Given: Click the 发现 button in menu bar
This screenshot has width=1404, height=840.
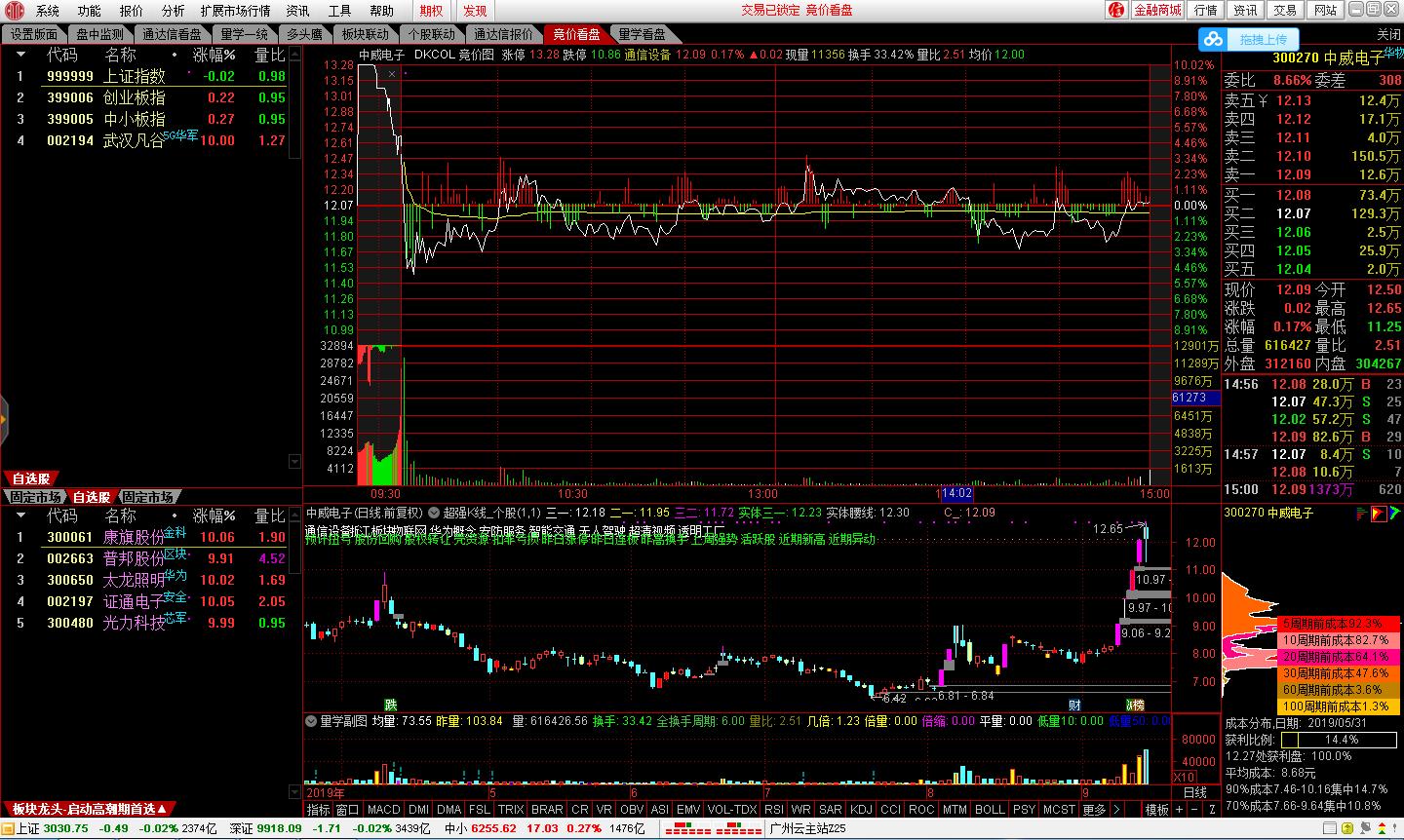Looking at the screenshot, I should [x=475, y=11].
